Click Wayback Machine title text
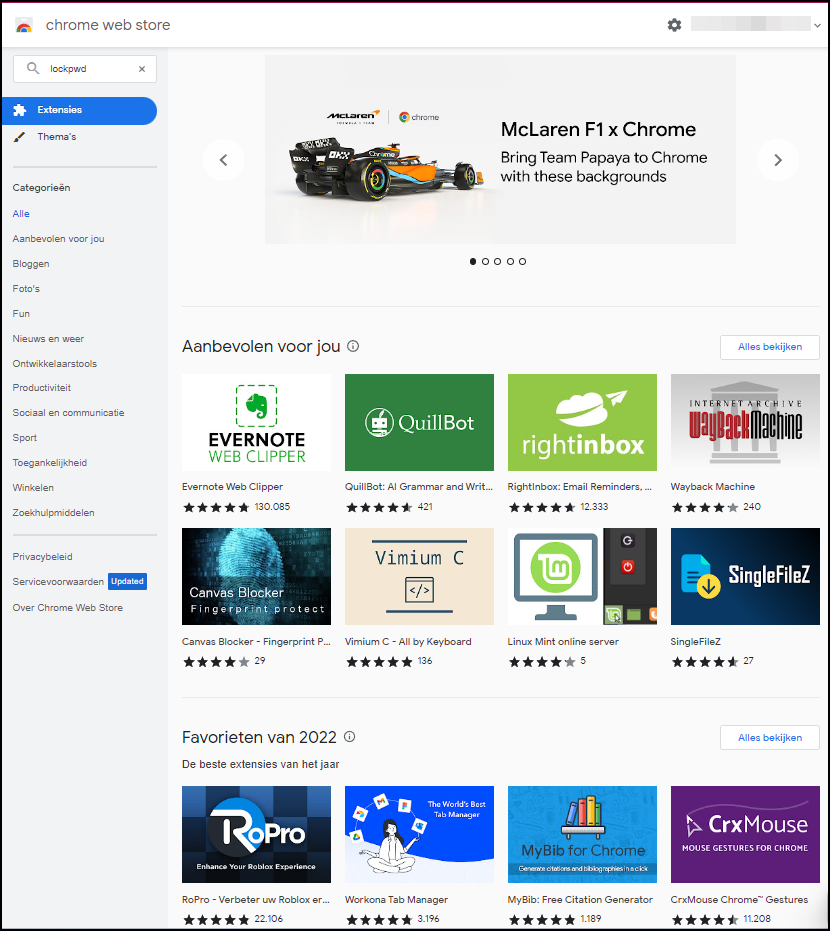 tap(712, 487)
